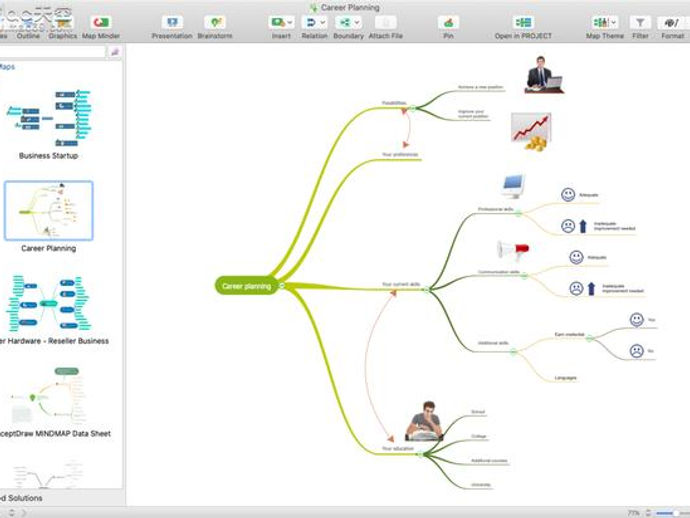
Task: Click the Insert topic icon
Action: (278, 22)
